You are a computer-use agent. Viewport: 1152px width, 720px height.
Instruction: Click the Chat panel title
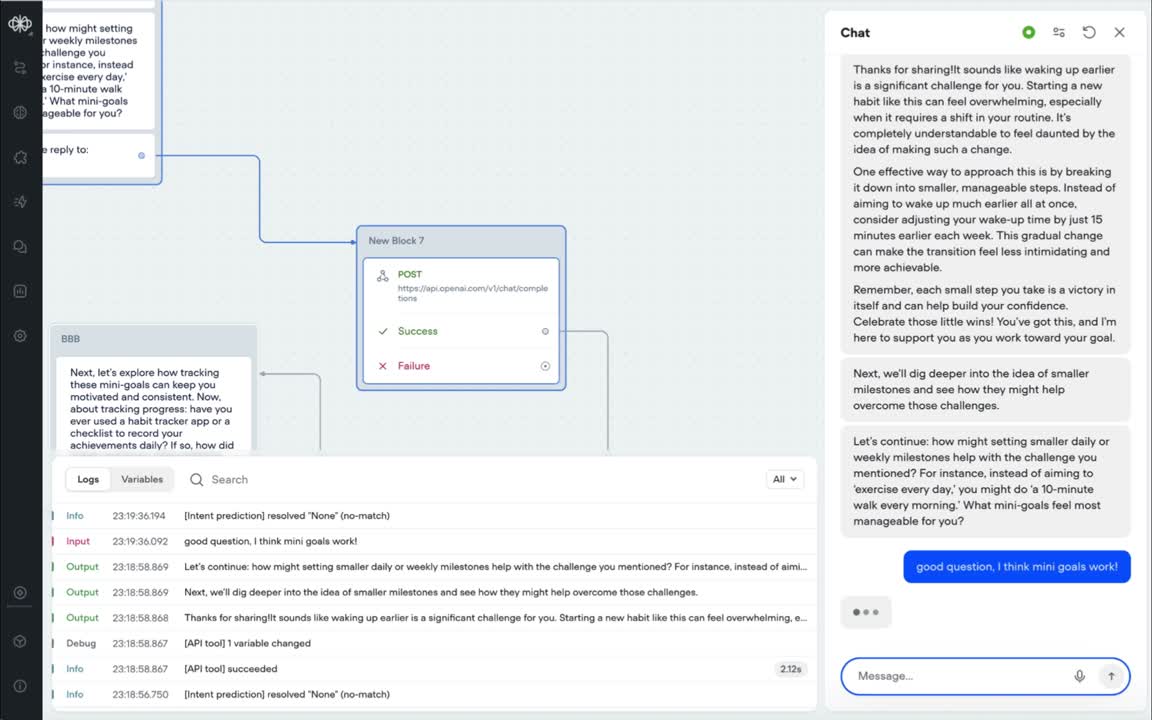(855, 32)
